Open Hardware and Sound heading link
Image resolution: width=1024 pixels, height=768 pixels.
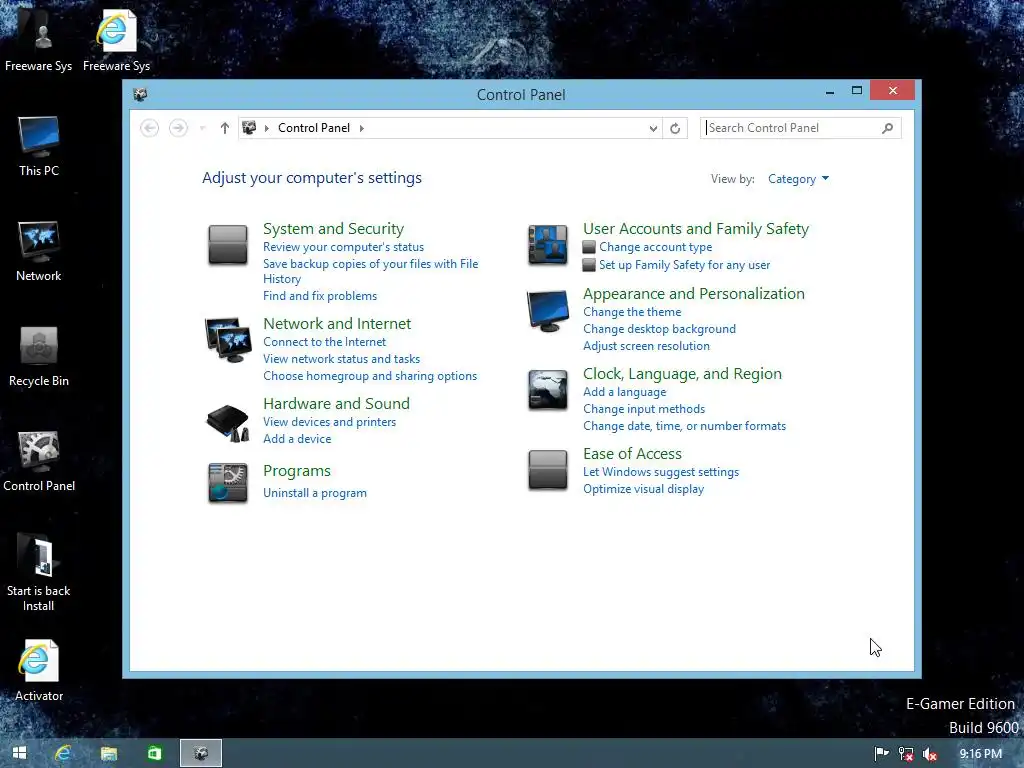(336, 404)
